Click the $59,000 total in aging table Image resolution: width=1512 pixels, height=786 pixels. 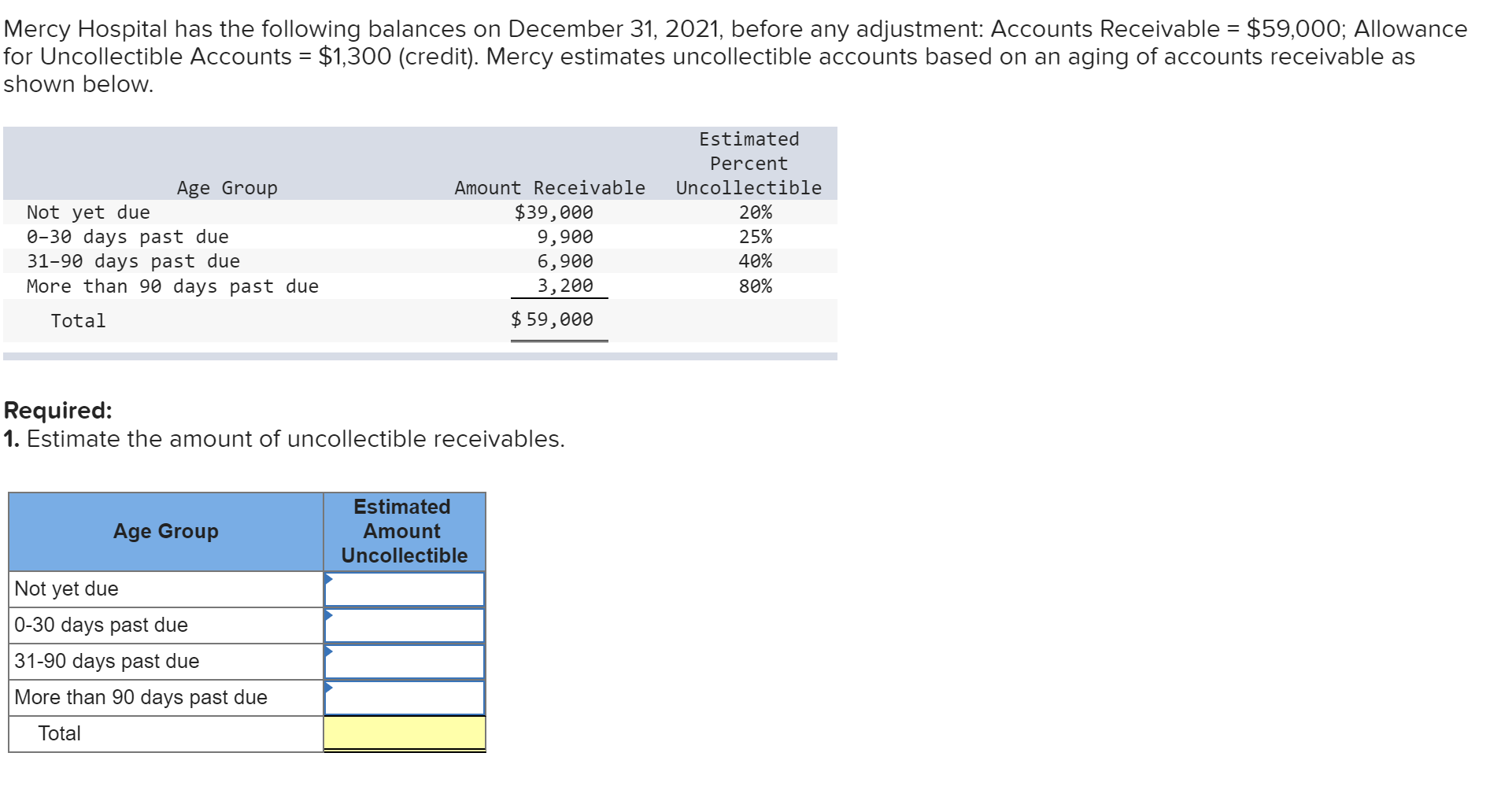click(552, 319)
